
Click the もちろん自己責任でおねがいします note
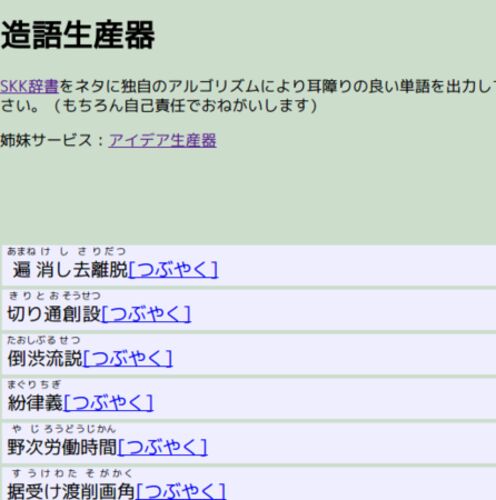tap(185, 106)
